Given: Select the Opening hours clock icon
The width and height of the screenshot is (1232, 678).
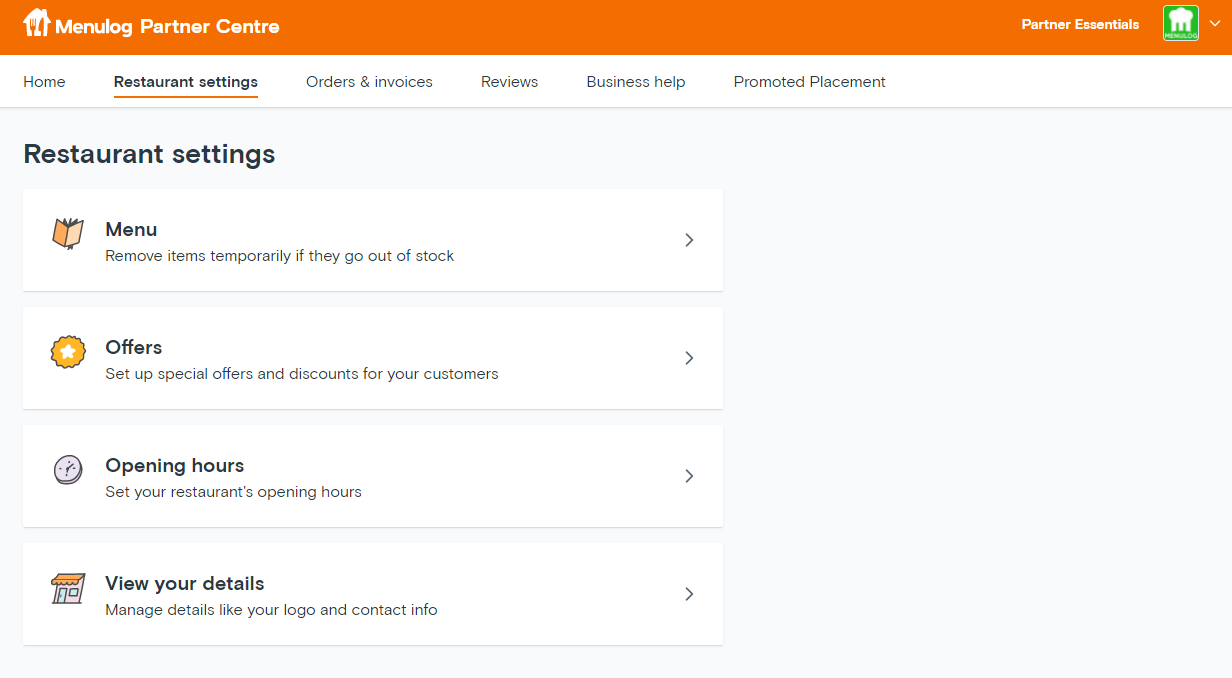Looking at the screenshot, I should (67, 469).
